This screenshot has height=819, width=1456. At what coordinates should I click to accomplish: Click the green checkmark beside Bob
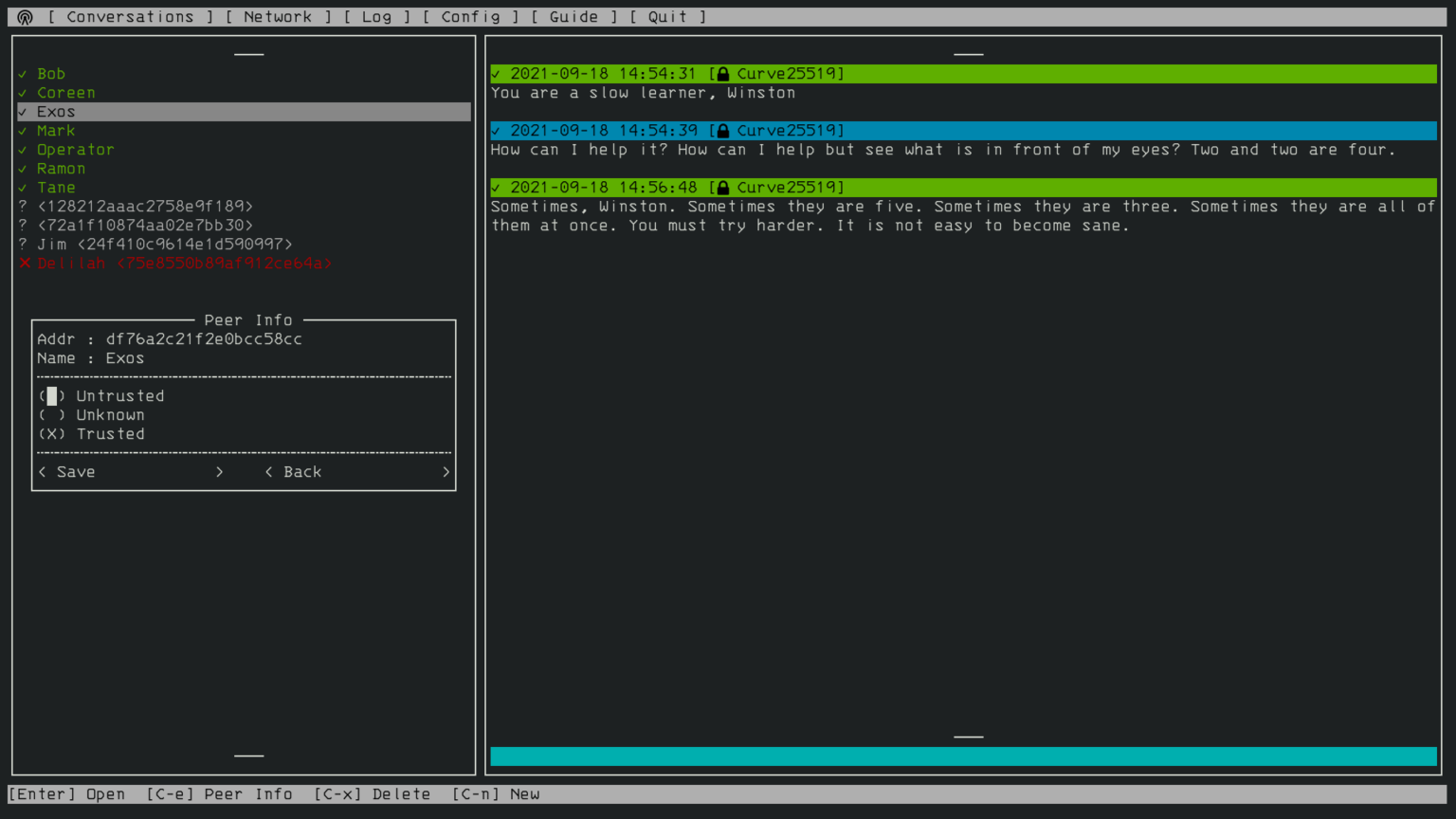point(22,73)
